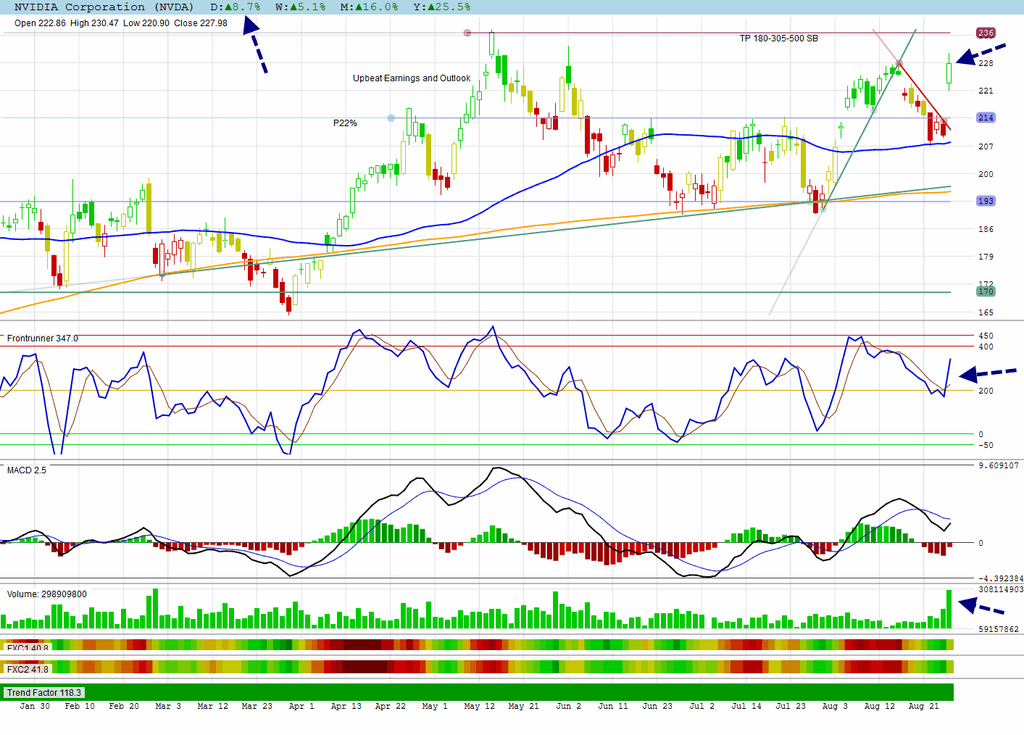The height and width of the screenshot is (735, 1024).
Task: Select the Feb 20 date on the time axis
Action: [124, 706]
